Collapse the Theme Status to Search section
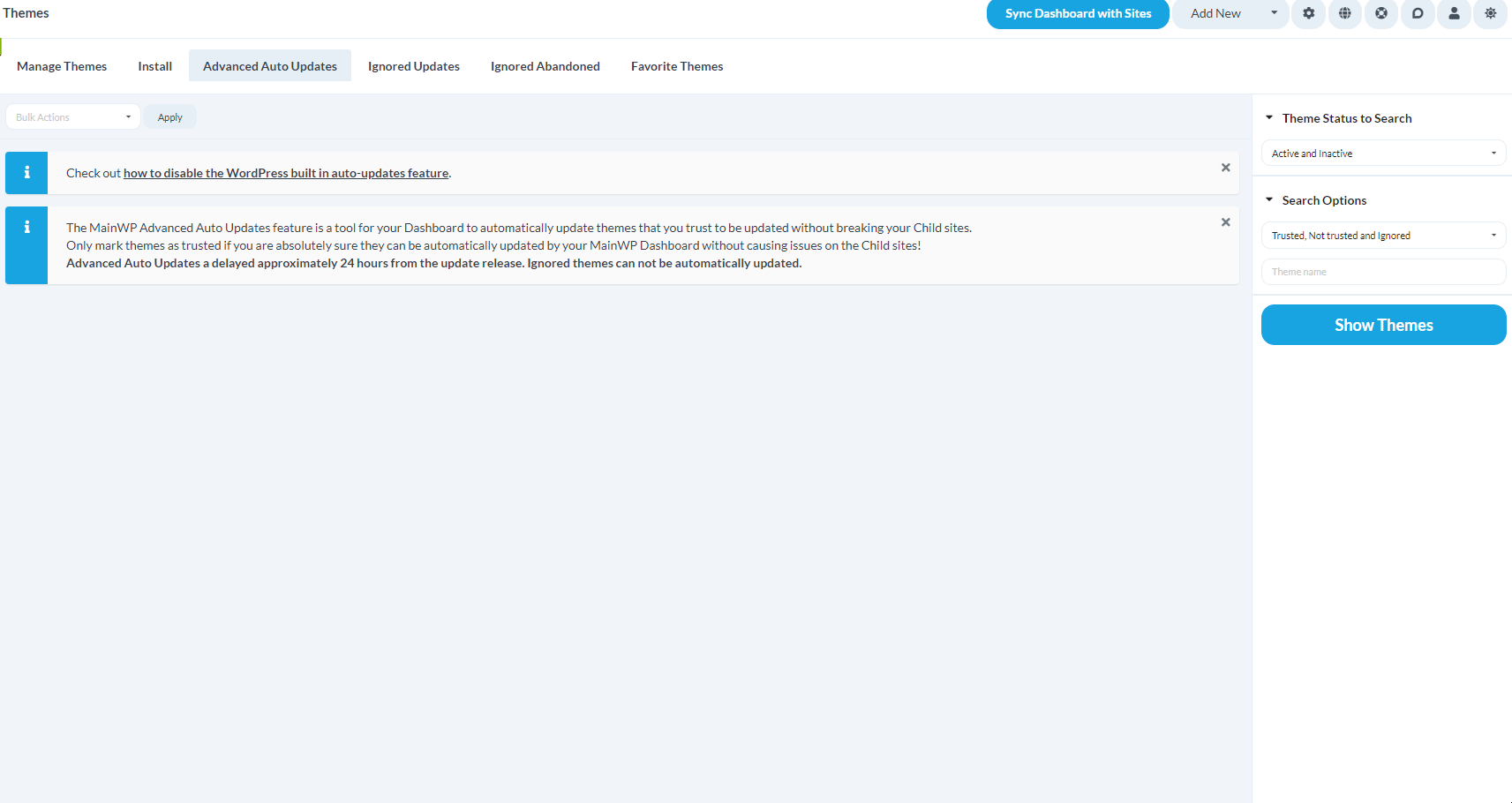Viewport: 1512px width, 803px height. pyautogui.click(x=1269, y=116)
